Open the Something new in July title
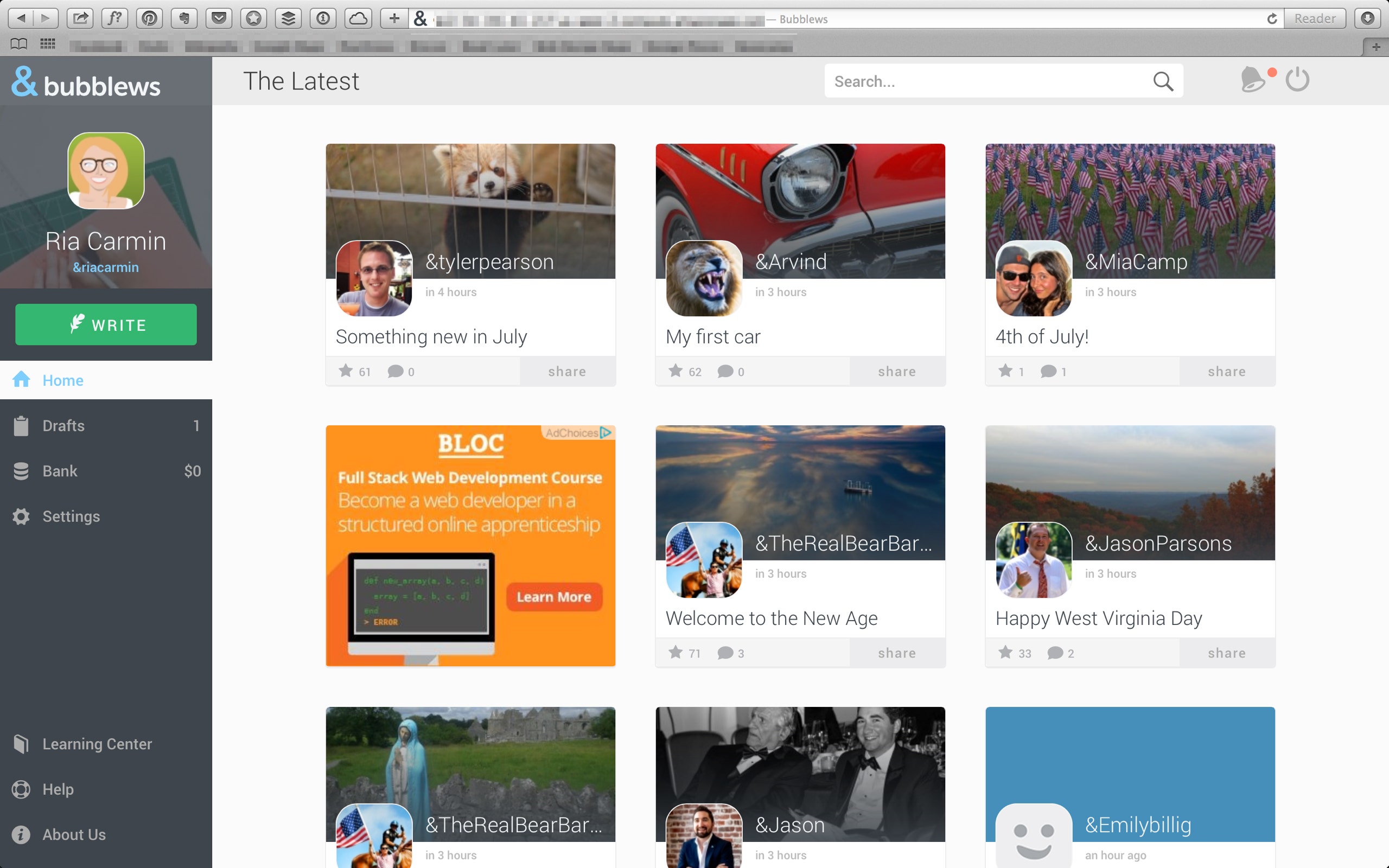The width and height of the screenshot is (1389, 868). pyautogui.click(x=431, y=336)
